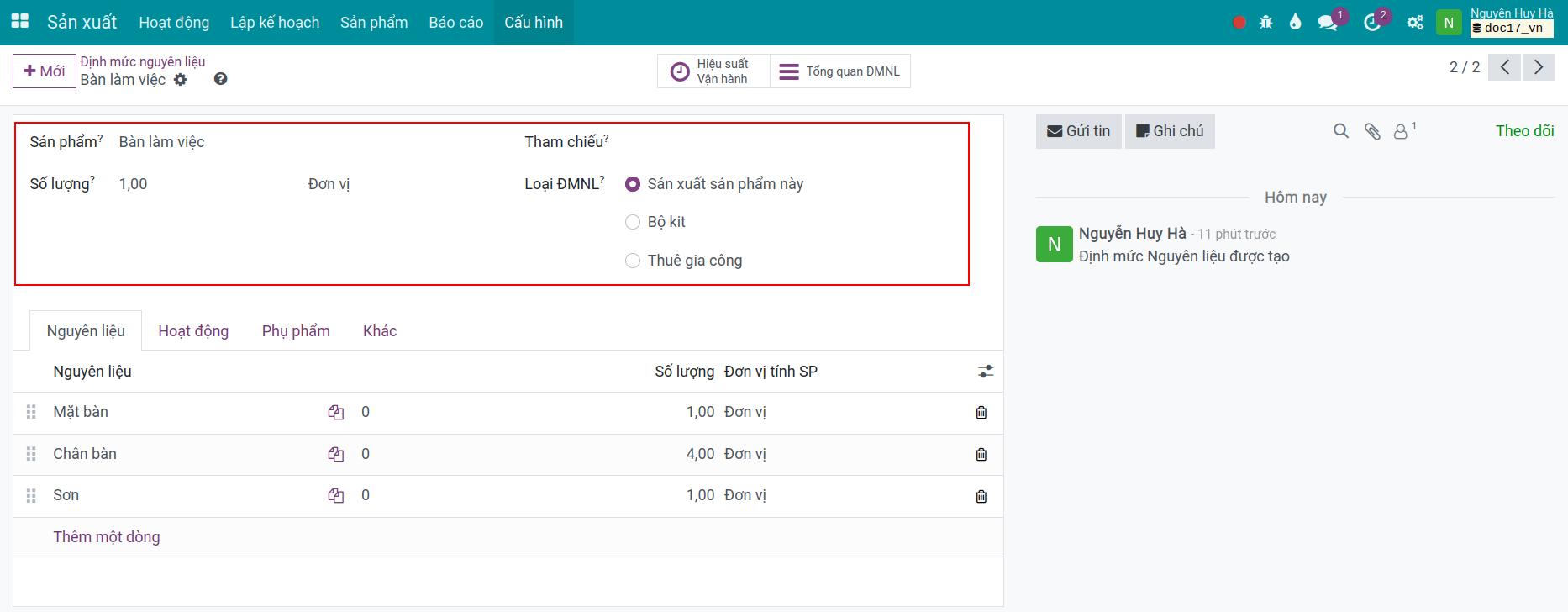Click the Mới button

coord(44,71)
